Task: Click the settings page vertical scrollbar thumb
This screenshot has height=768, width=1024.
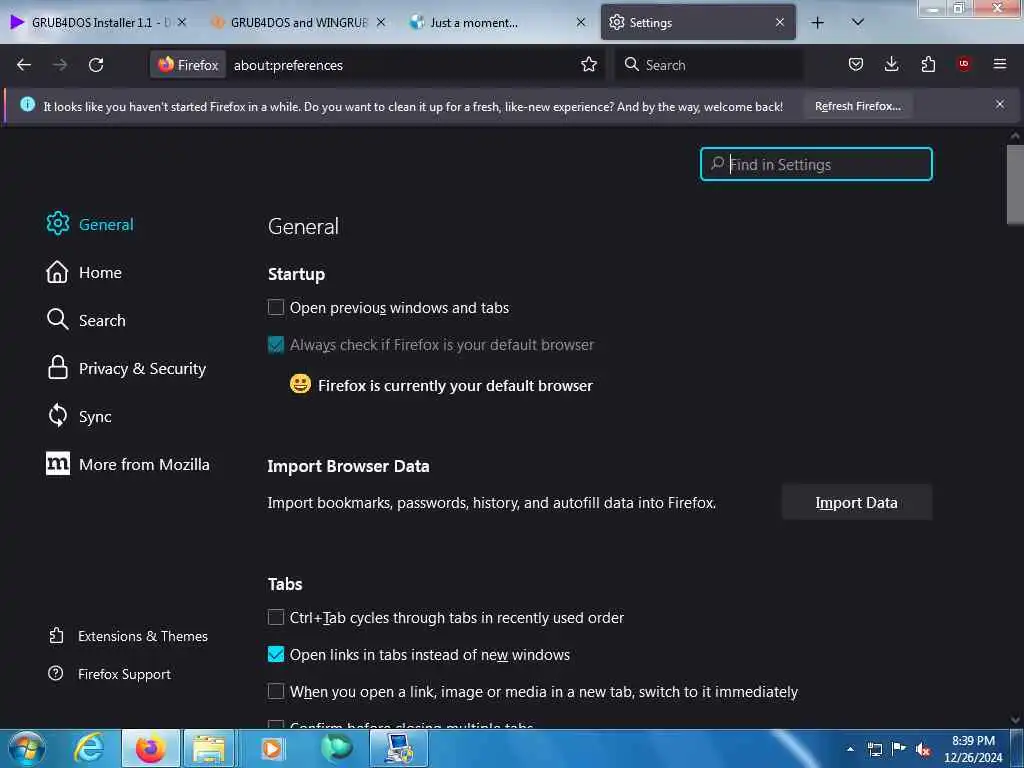Action: (1015, 184)
